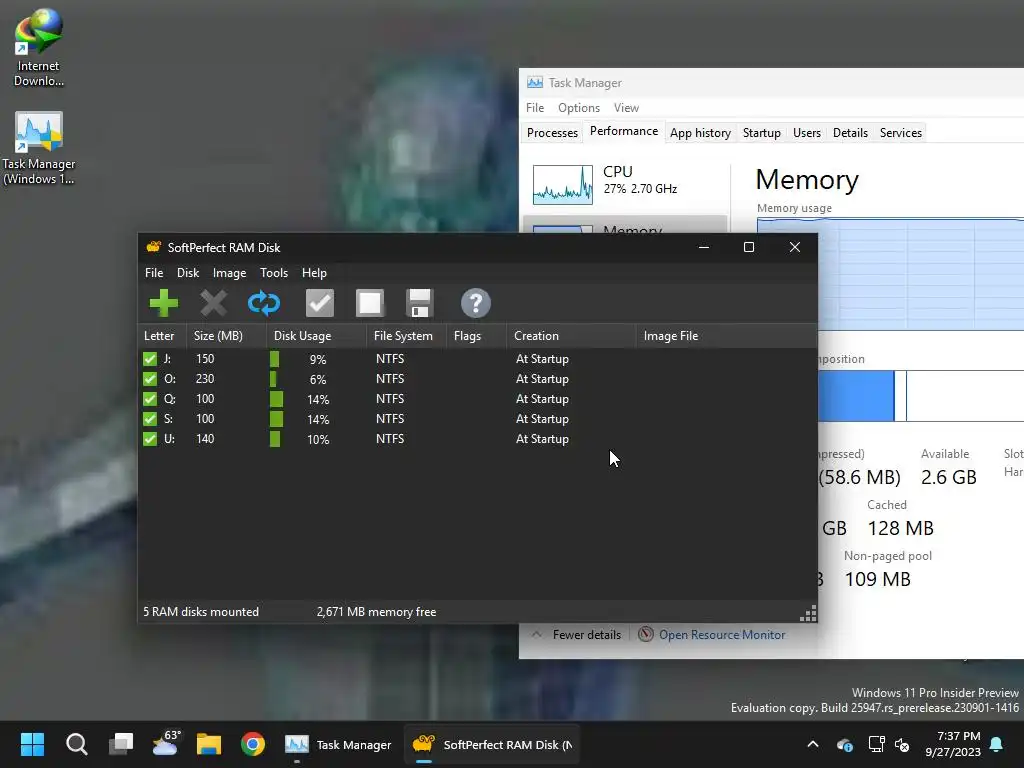
Task: Sort by Image File column header
Action: click(x=726, y=336)
